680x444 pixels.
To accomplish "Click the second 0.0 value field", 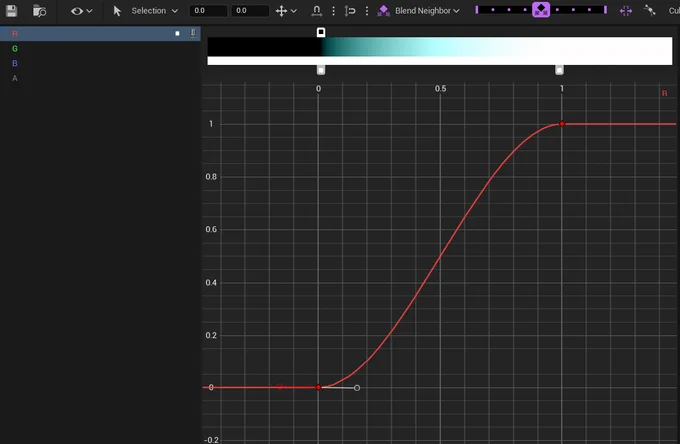I will click(250, 10).
